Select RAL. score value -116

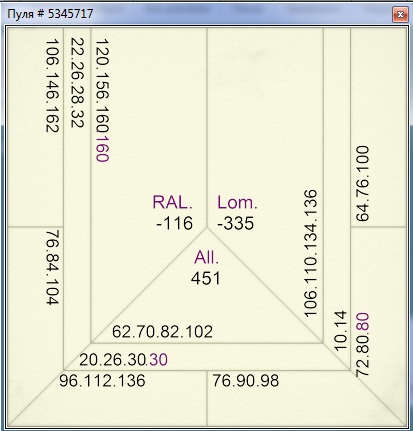(x=175, y=223)
